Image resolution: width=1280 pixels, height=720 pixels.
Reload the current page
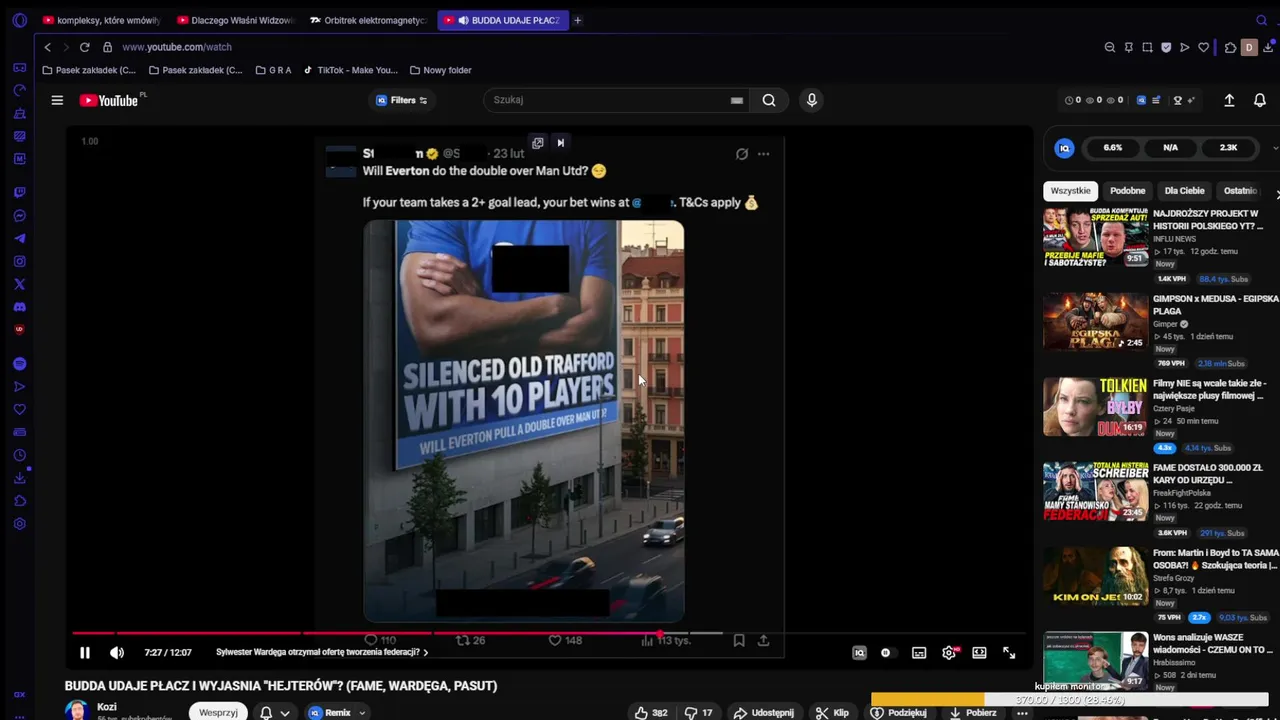pos(84,47)
